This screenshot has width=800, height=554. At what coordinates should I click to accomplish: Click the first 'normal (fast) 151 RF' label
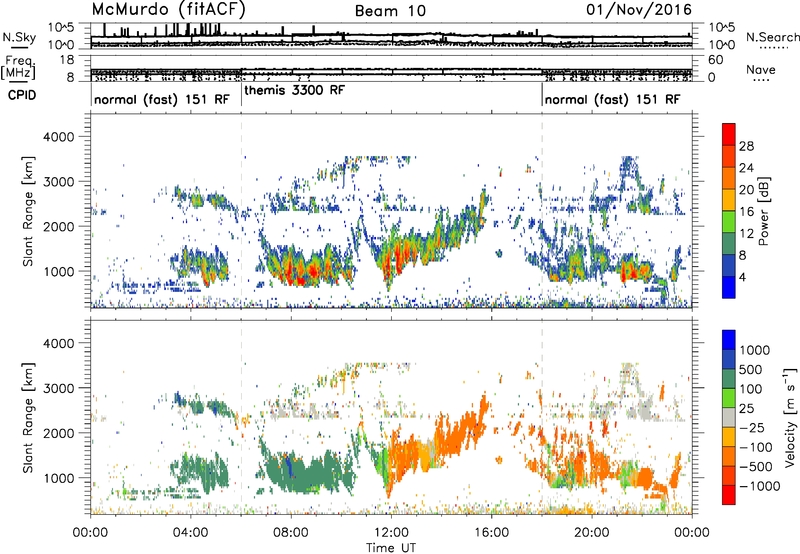click(162, 99)
